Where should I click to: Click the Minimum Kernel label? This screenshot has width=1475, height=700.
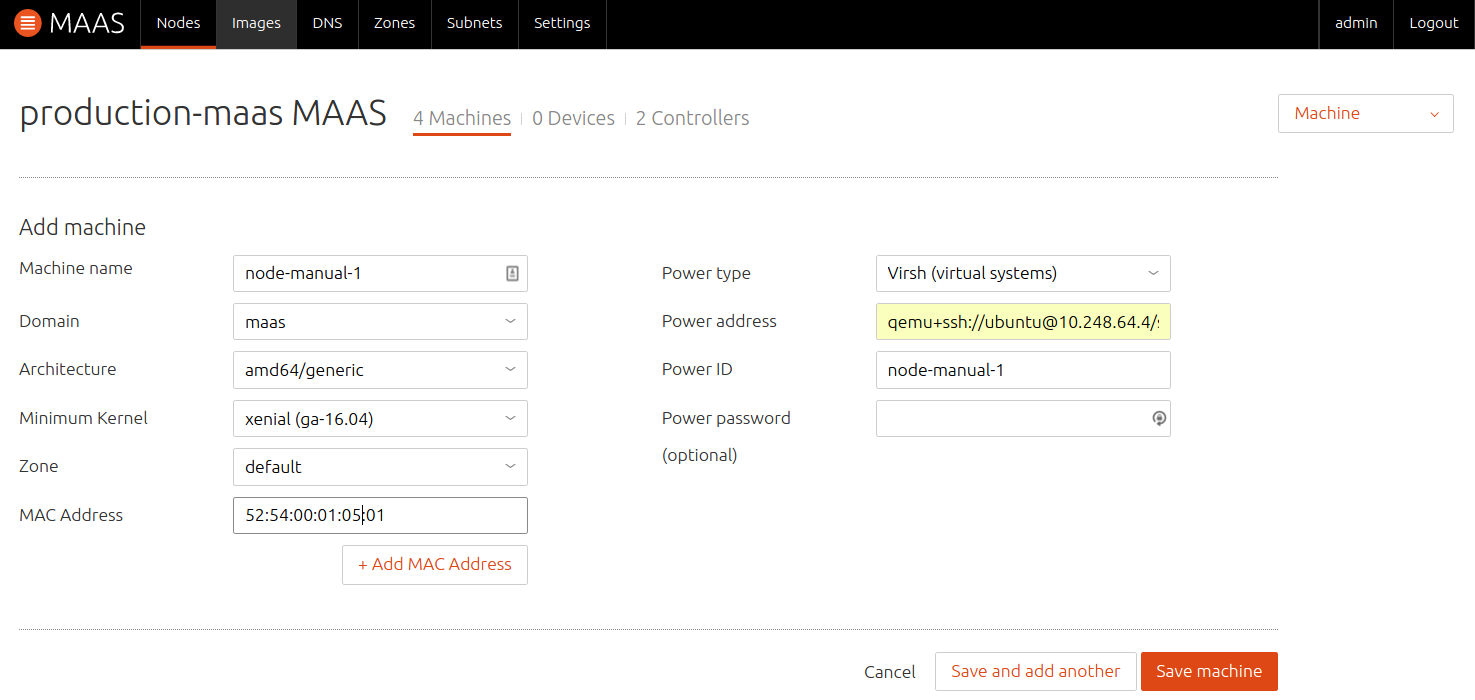(83, 418)
